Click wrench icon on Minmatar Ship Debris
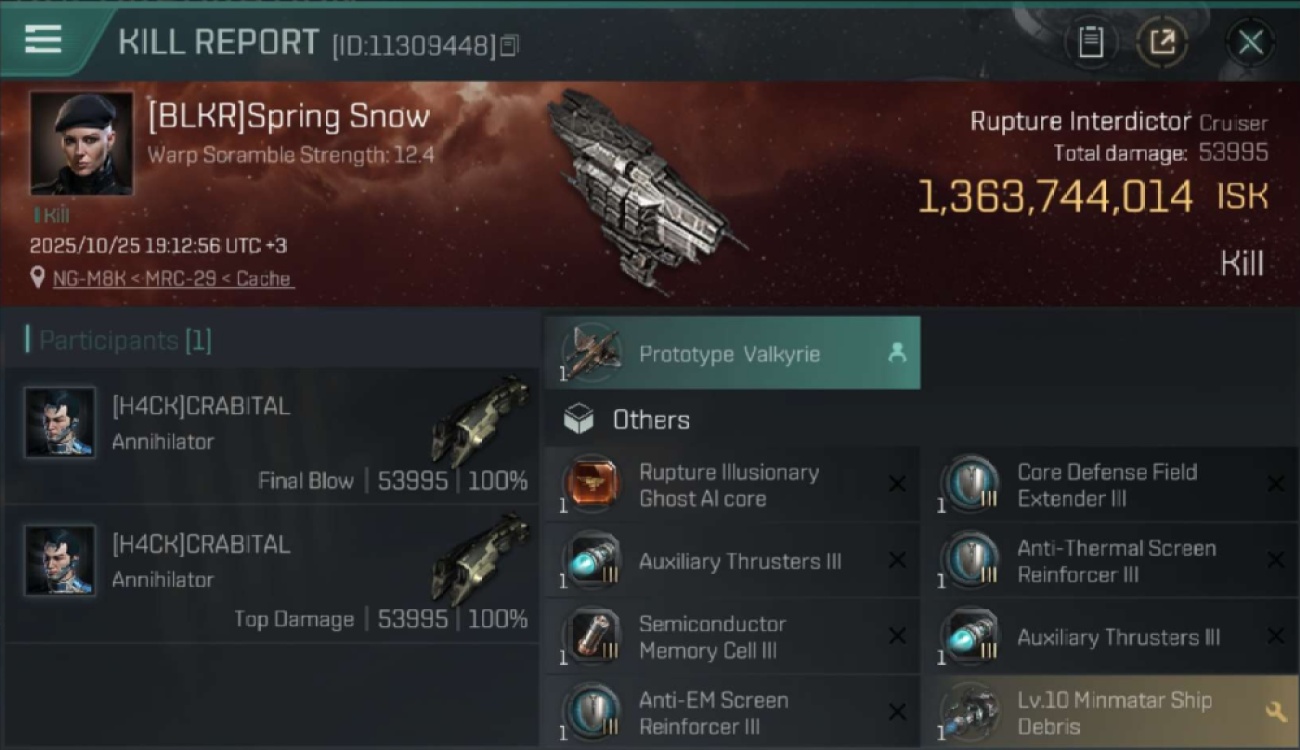1300x750 pixels. pos(1276,712)
